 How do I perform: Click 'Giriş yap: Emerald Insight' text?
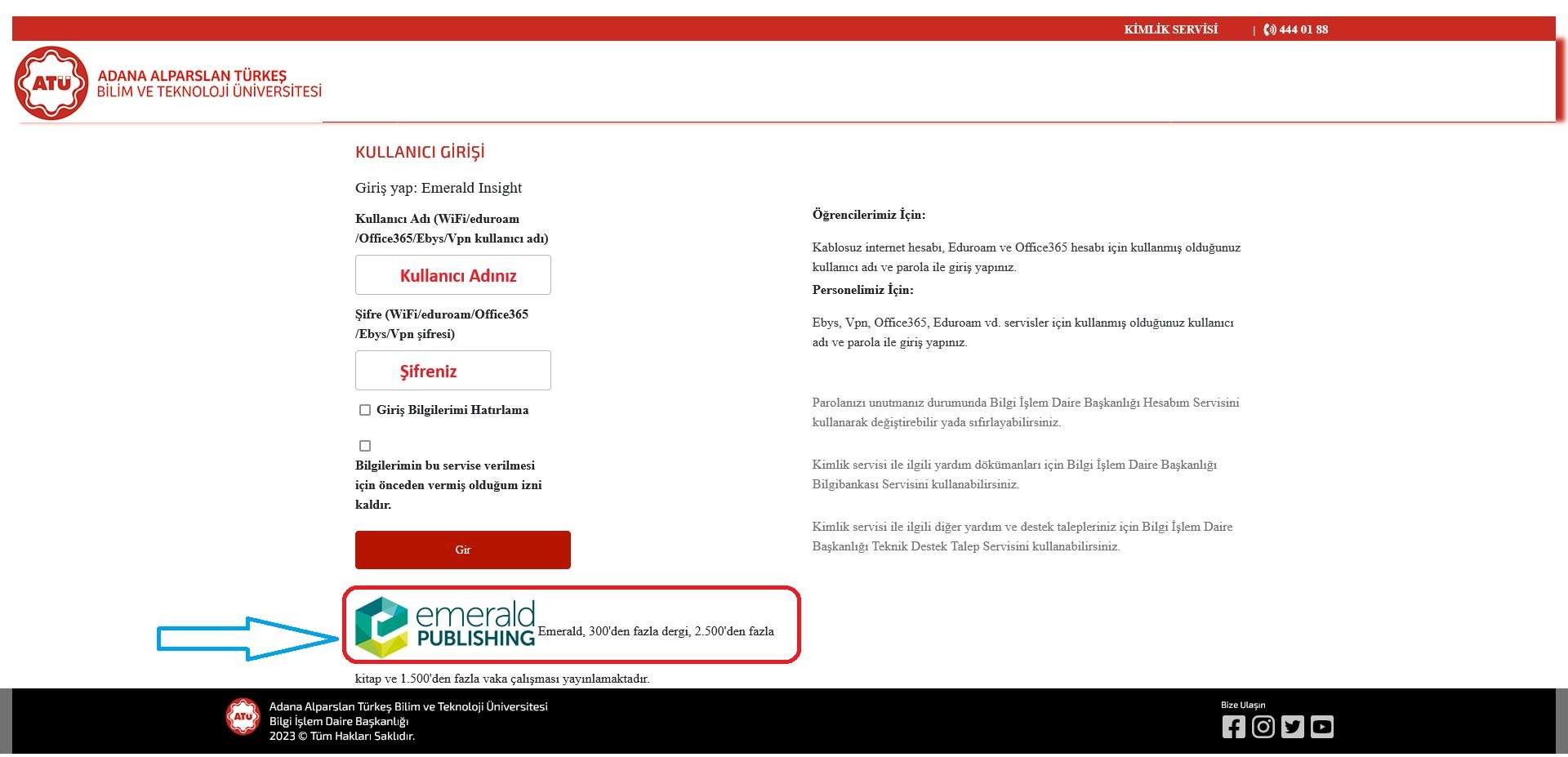coord(439,188)
